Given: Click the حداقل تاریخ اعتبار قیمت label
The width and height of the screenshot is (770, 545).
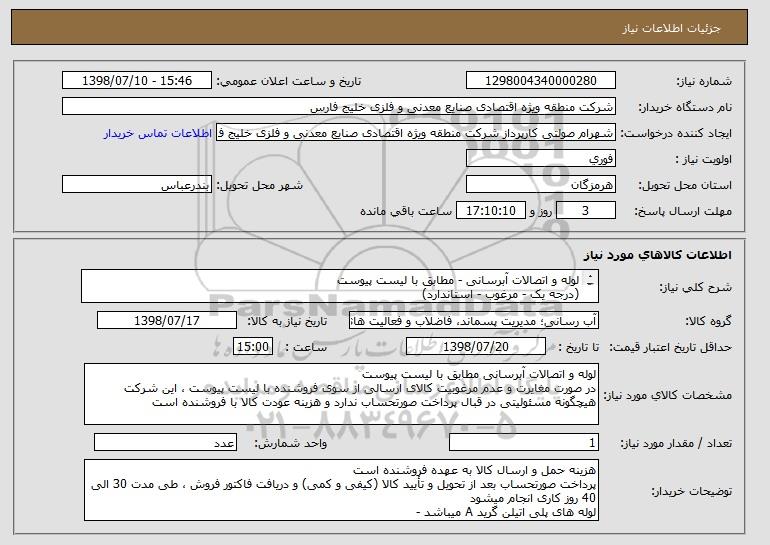Looking at the screenshot, I should (x=671, y=348).
